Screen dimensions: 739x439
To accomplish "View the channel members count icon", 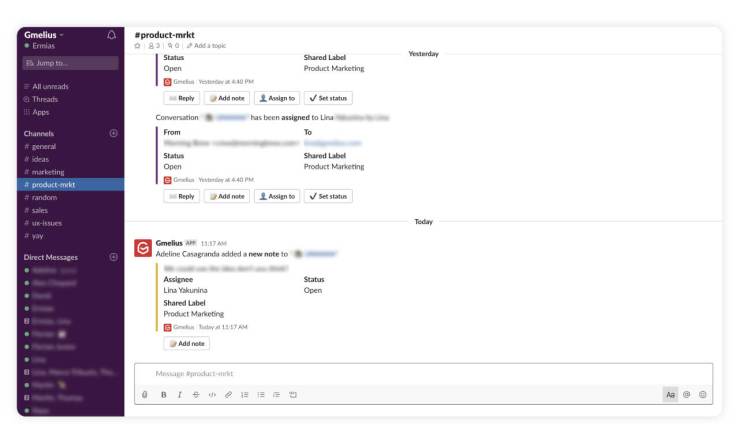I will [154, 46].
